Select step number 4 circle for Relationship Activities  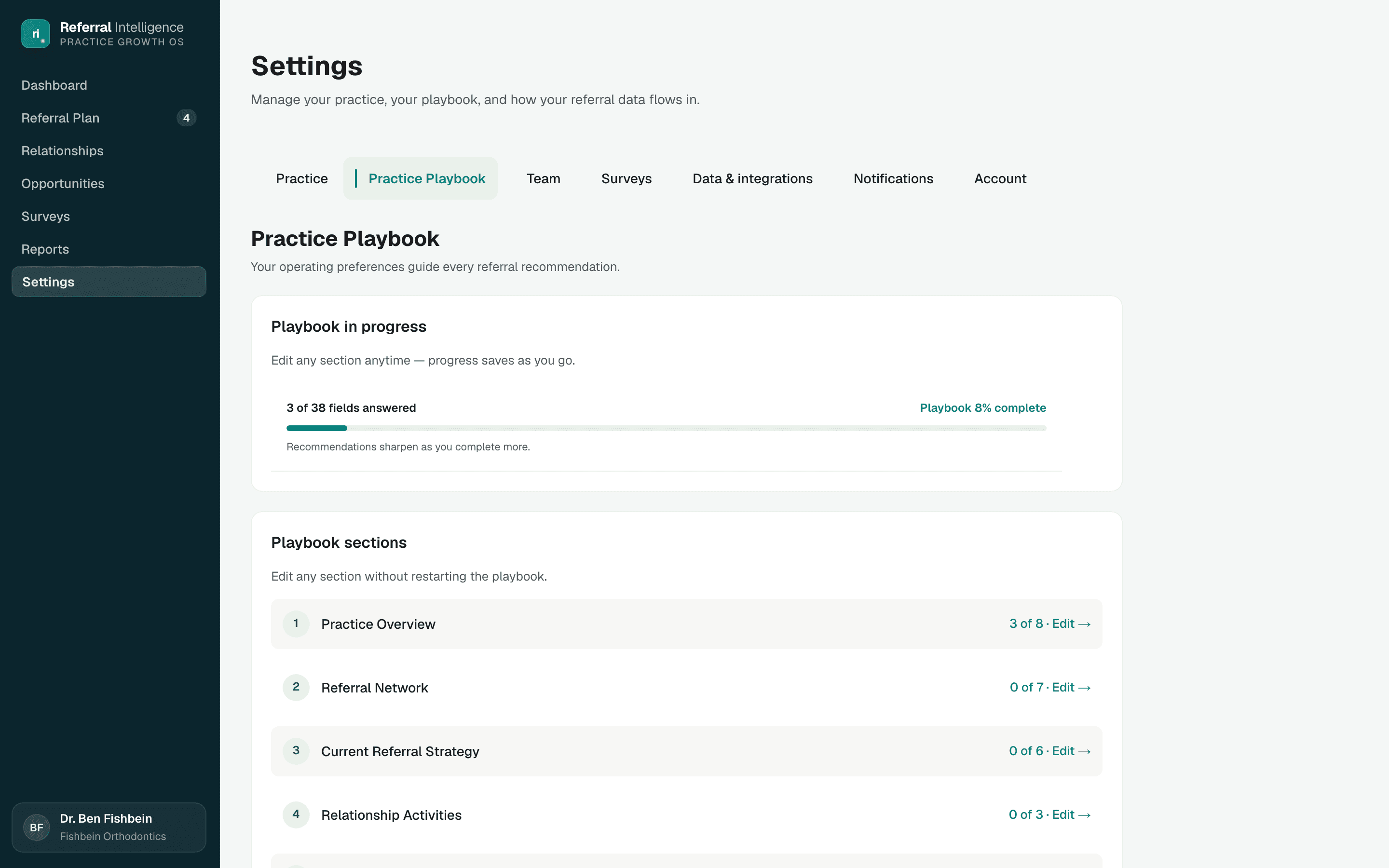coord(296,814)
